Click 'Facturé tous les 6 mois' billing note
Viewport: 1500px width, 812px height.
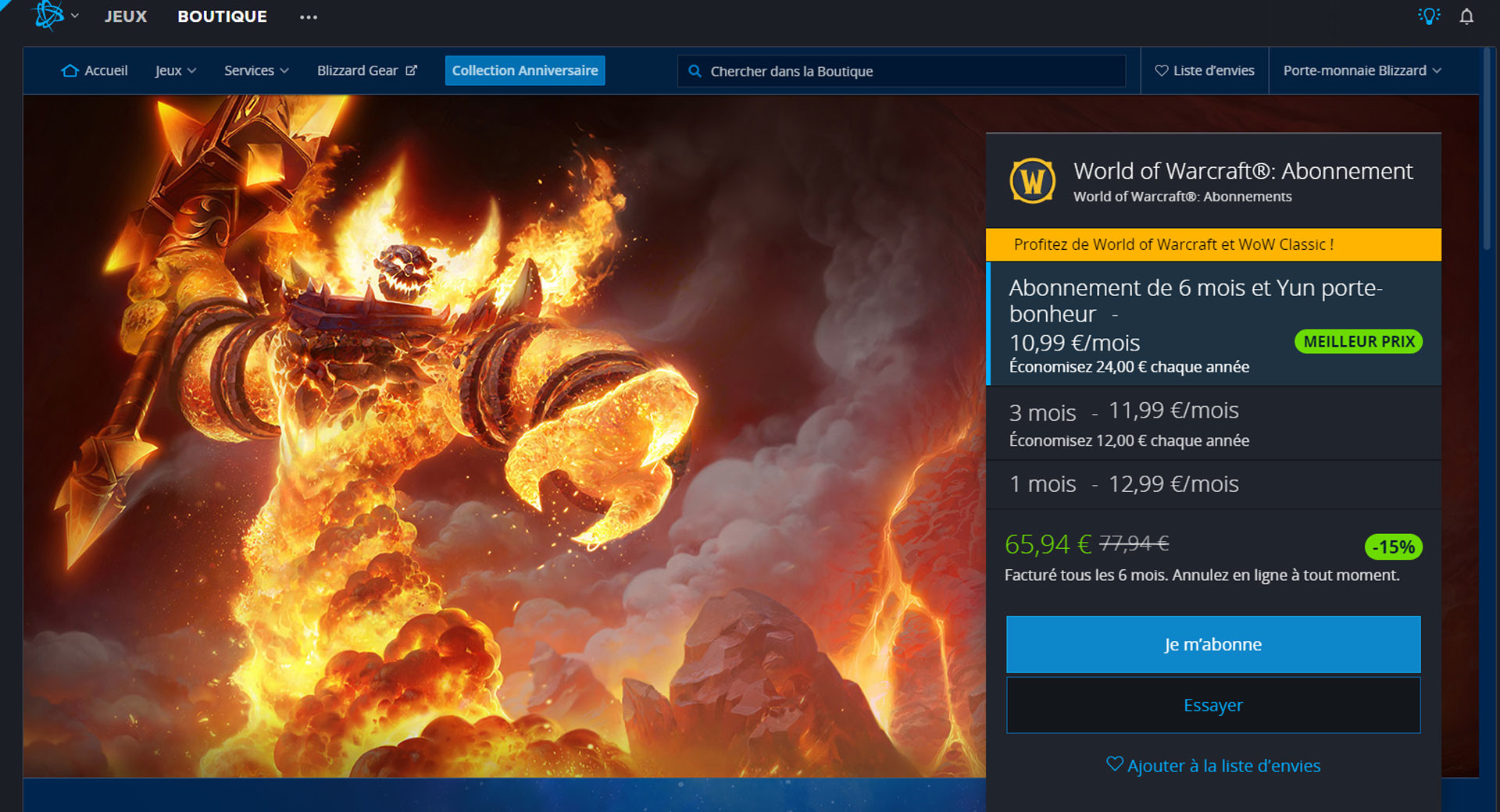pyautogui.click(x=1202, y=575)
